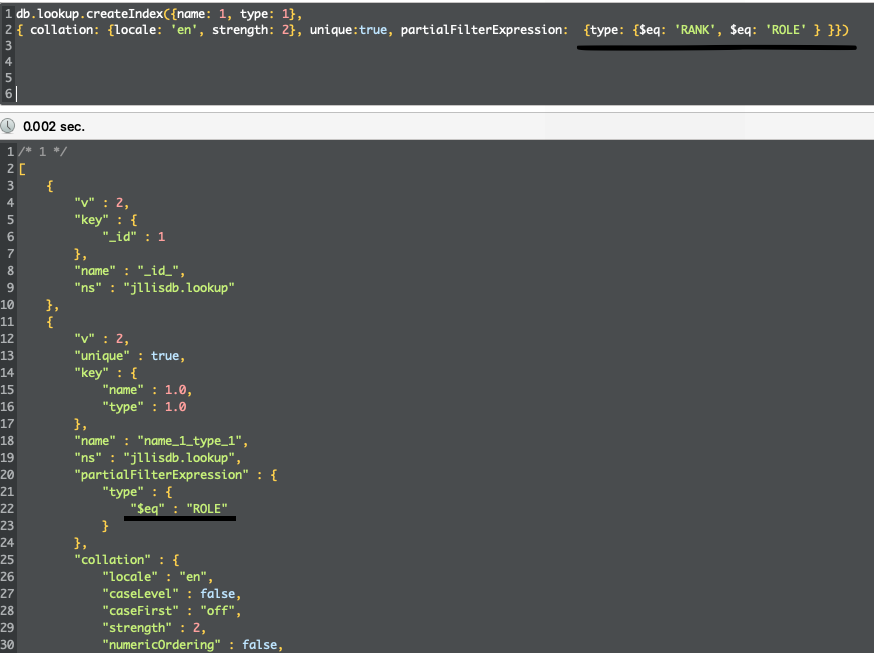Click the "numericOrdering" : false line
874x653 pixels.
(x=192, y=645)
